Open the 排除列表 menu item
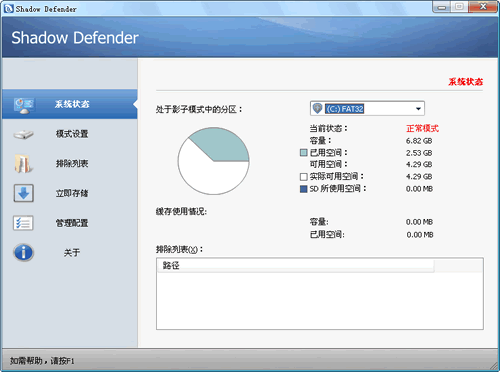Screen dimensions: 500x372 70,163
